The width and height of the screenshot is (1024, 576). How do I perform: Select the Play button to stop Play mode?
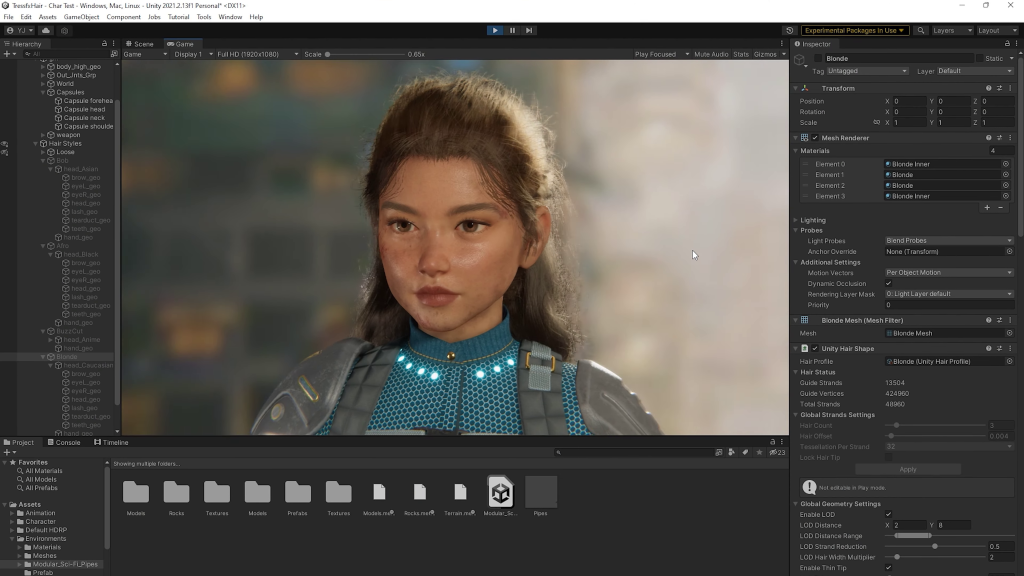click(x=496, y=30)
